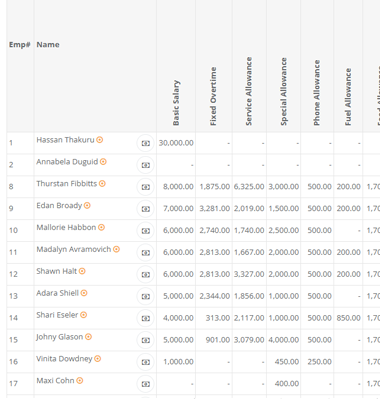
Task: Click Edan Broady's fixed overtime 3,281.00
Action: (215, 209)
